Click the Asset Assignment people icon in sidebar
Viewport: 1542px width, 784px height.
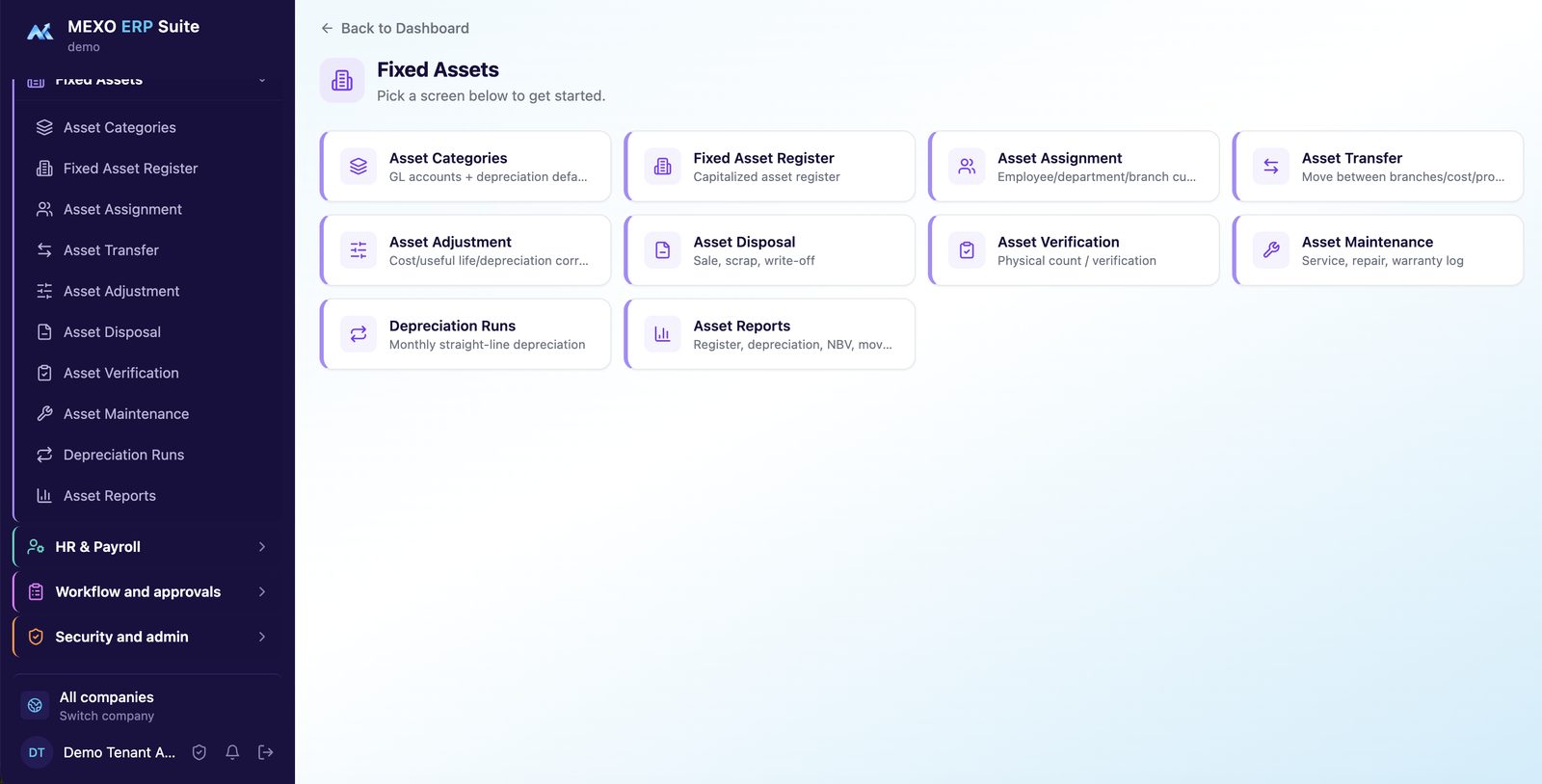[x=44, y=209]
